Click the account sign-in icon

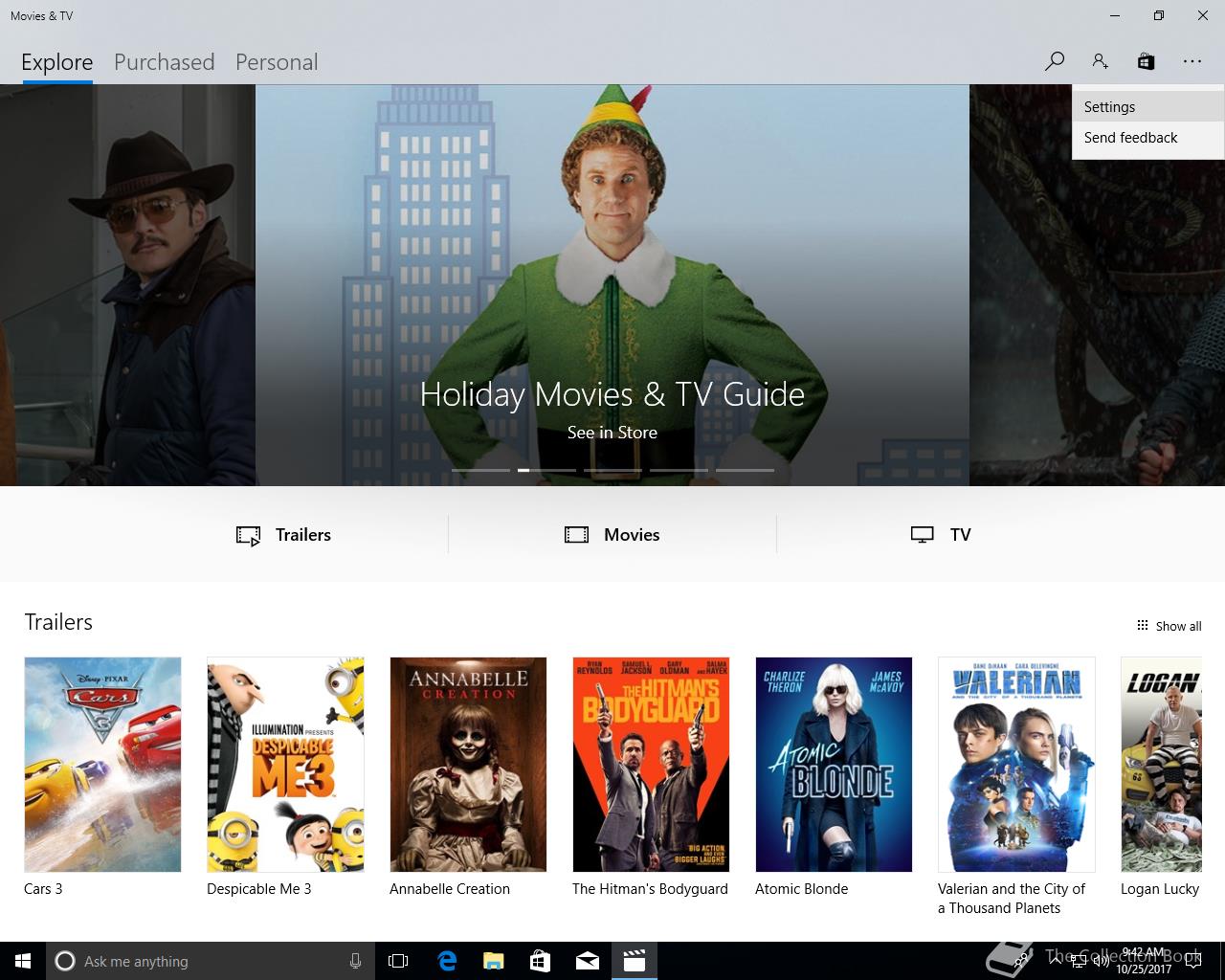[x=1100, y=61]
